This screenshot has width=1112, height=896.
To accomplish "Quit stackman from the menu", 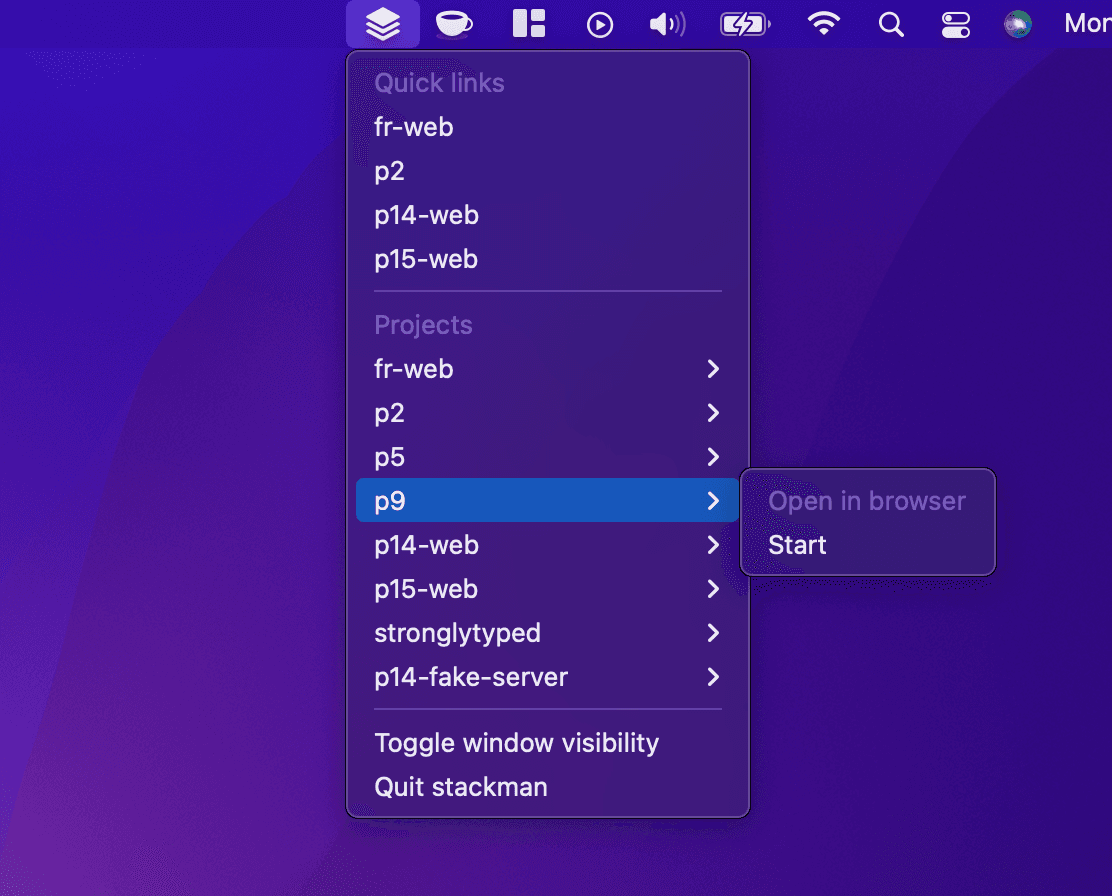I will [x=460, y=787].
